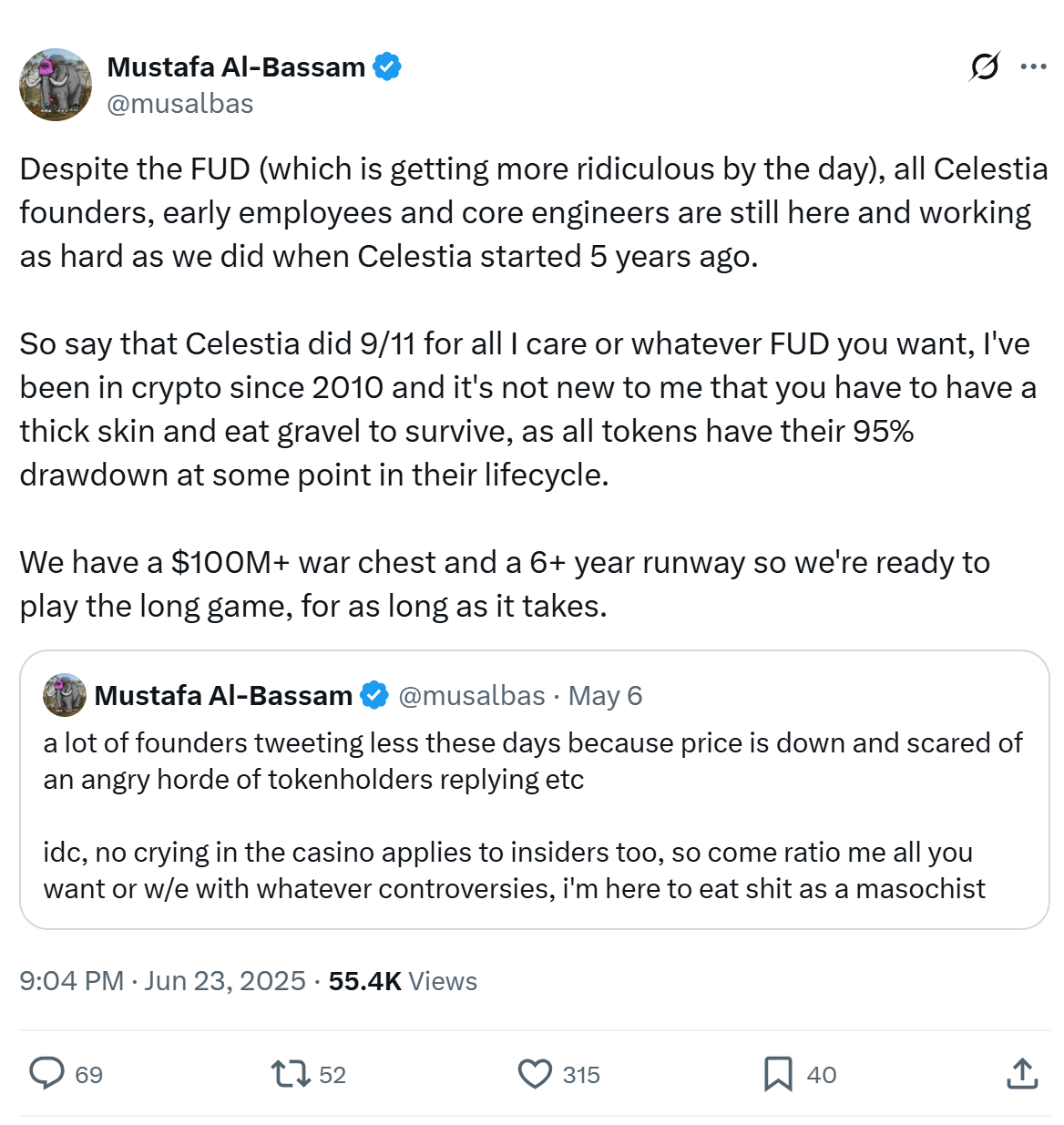This screenshot has width=1064, height=1125.
Task: Like the tweet with the heart icon
Action: 537,1074
